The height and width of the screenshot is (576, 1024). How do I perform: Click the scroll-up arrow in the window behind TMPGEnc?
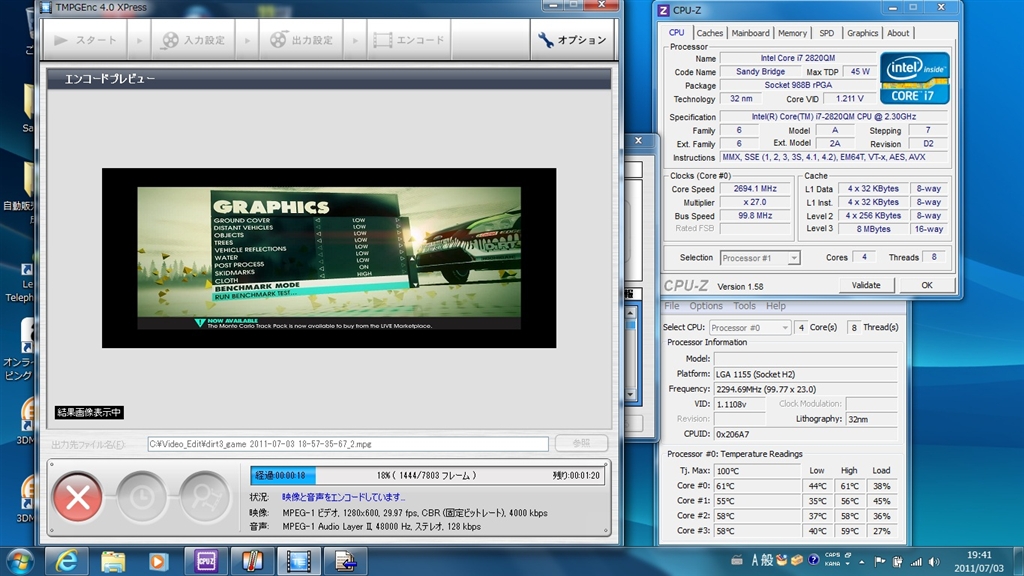pos(630,313)
